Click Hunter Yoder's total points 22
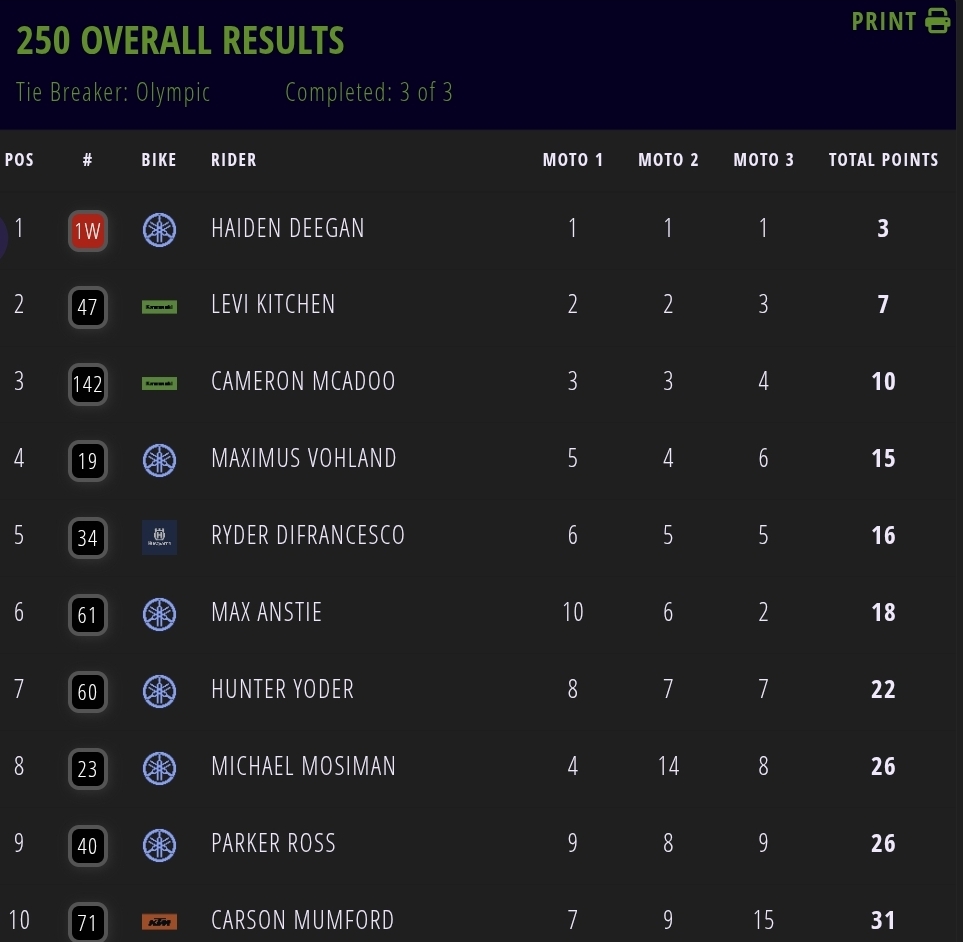963x942 pixels. [x=883, y=690]
